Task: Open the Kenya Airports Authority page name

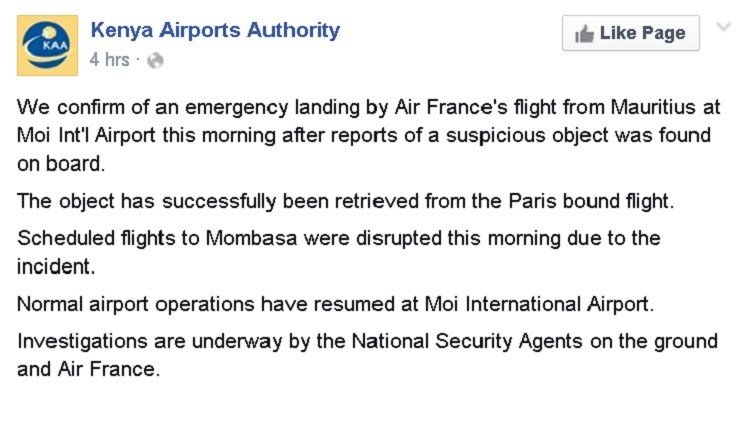Action: coord(215,30)
